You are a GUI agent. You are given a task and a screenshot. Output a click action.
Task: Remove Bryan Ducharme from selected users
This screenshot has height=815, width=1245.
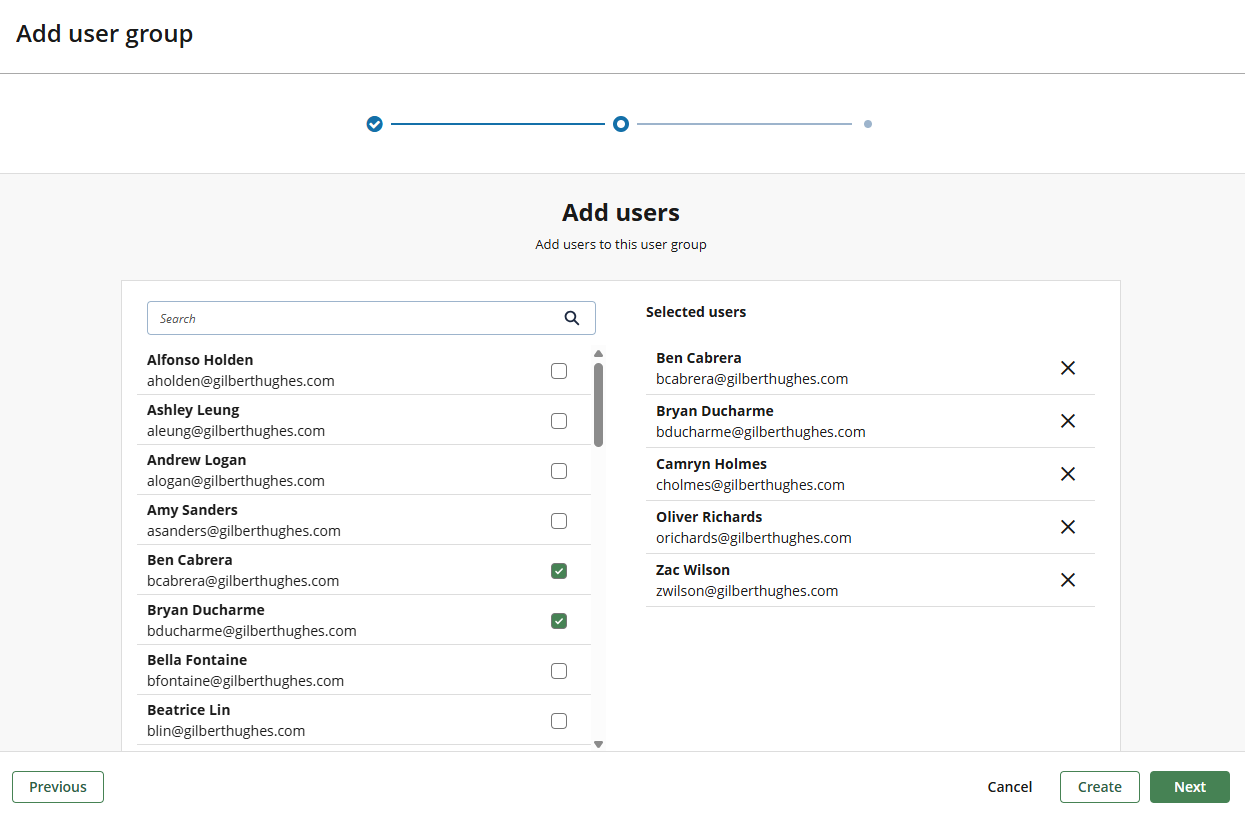(1068, 421)
